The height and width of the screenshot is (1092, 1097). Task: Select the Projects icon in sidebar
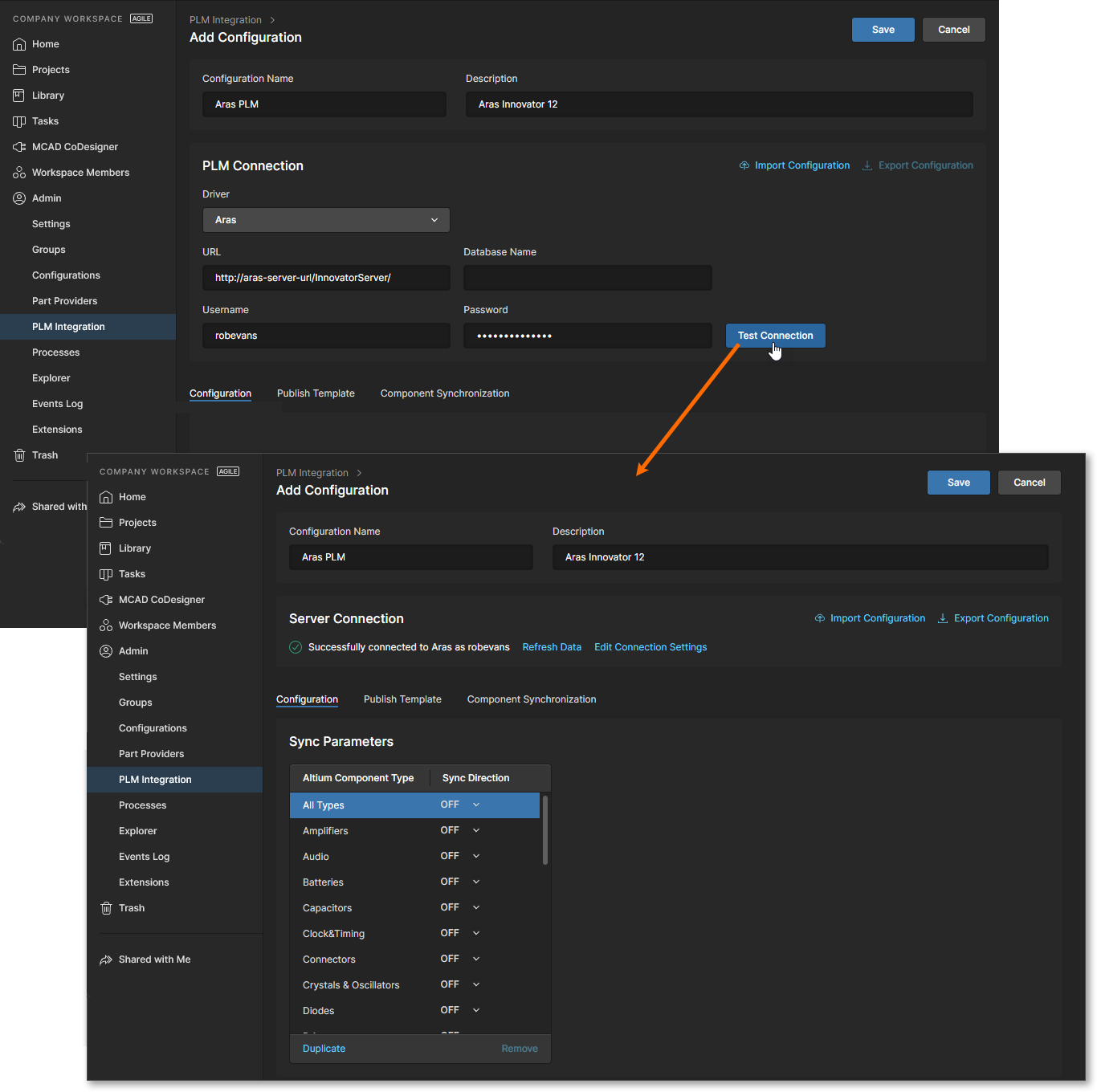(107, 523)
